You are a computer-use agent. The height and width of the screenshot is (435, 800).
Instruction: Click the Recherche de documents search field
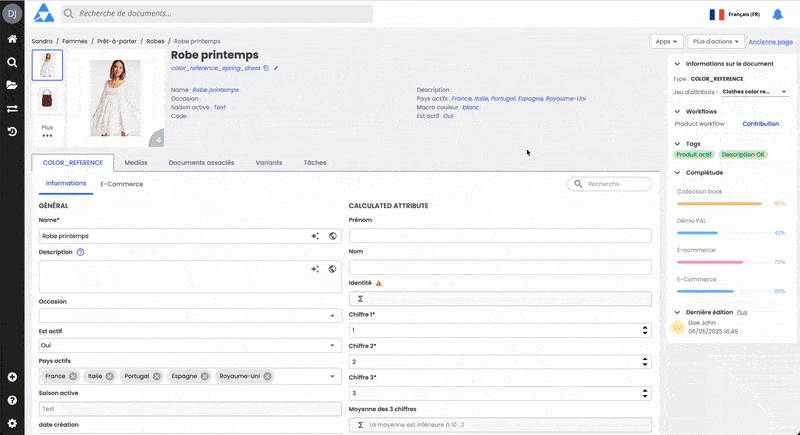click(x=217, y=14)
